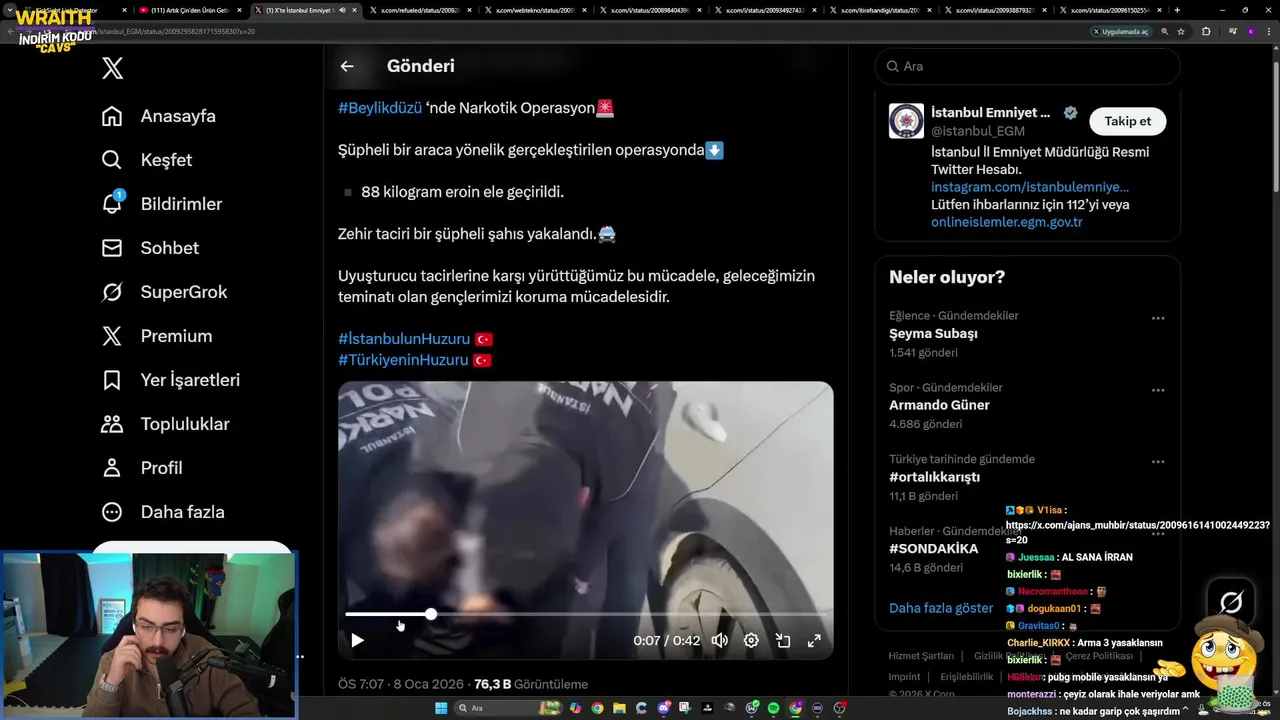Image resolution: width=1280 pixels, height=720 pixels.
Task: Open İstanbul Emniyet profile avatar
Action: pos(906,121)
